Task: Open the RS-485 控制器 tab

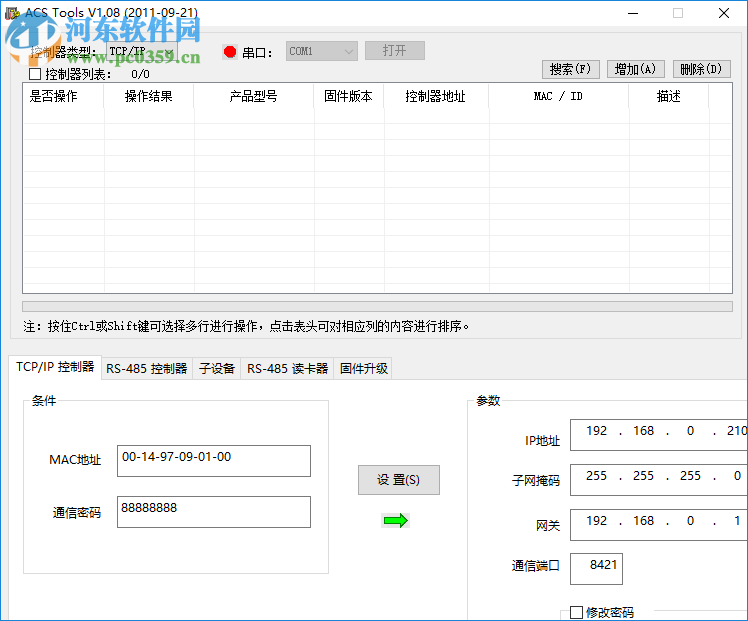Action: point(146,369)
